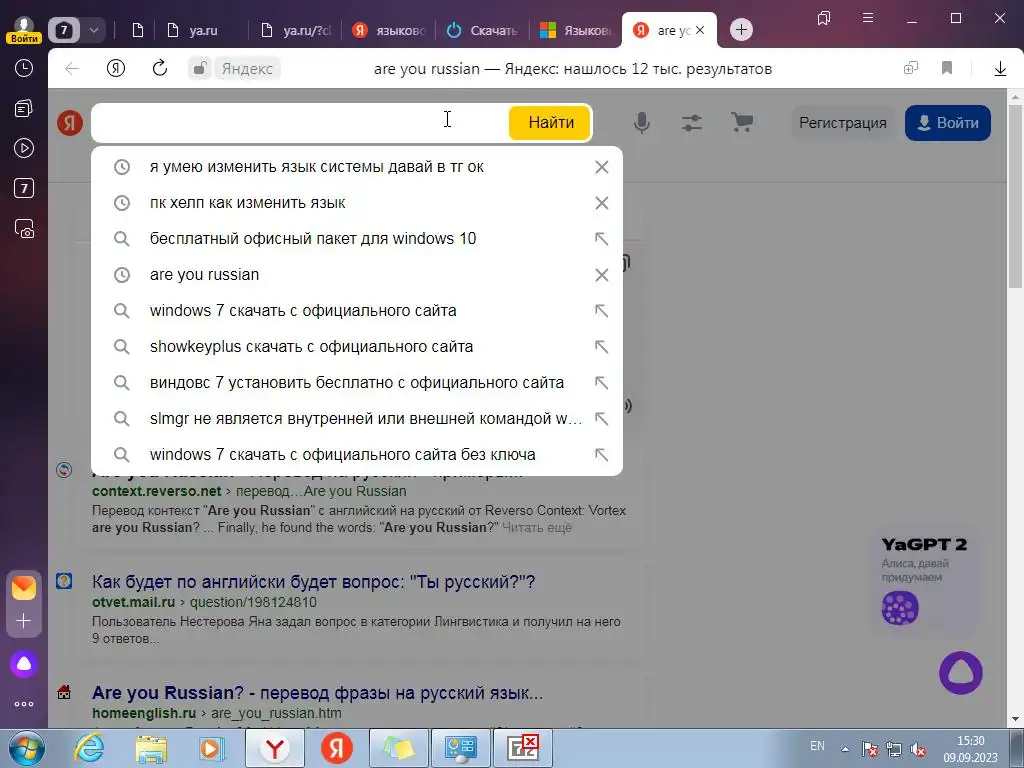This screenshot has height=768, width=1024.
Task: Remove 'я умею изменить язык' from history
Action: point(601,167)
